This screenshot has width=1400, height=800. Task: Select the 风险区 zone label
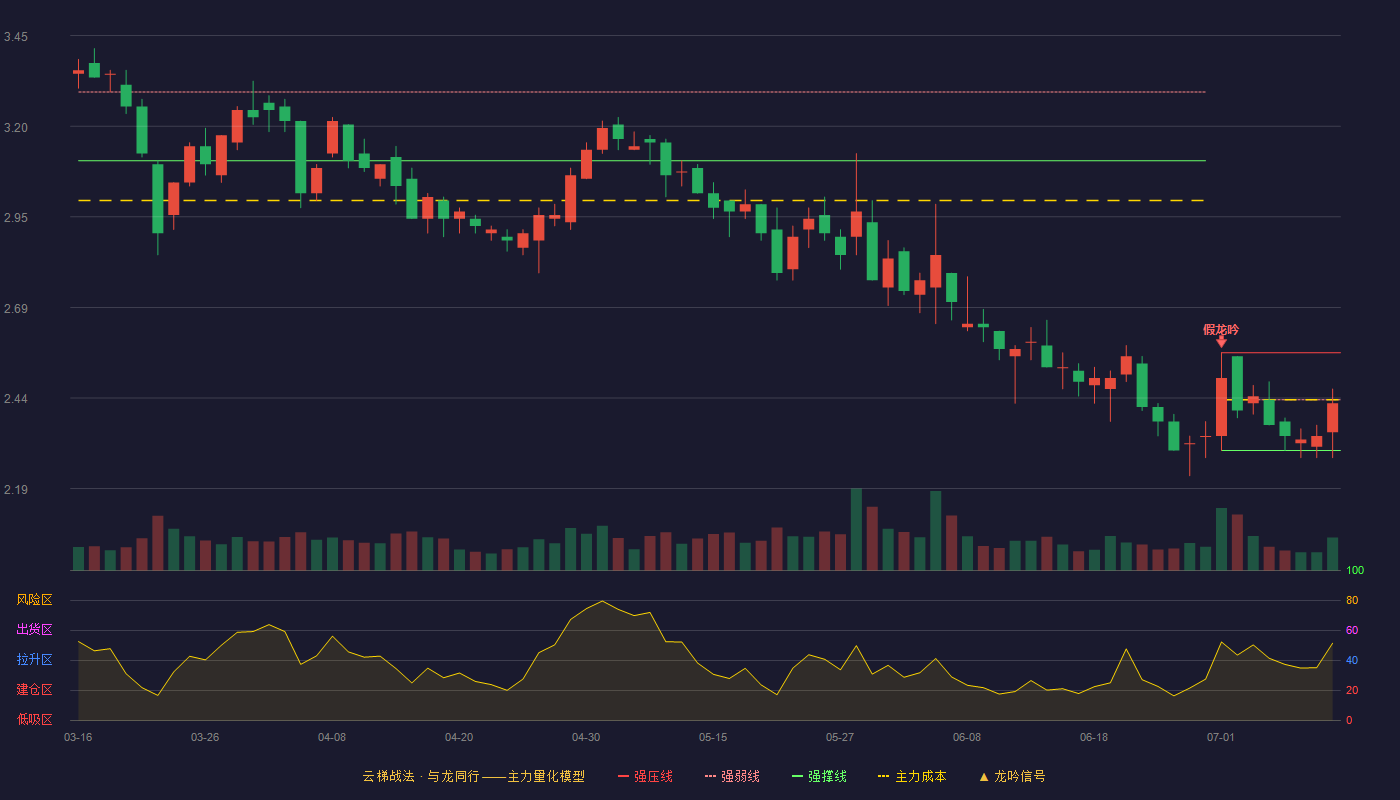pyautogui.click(x=34, y=600)
